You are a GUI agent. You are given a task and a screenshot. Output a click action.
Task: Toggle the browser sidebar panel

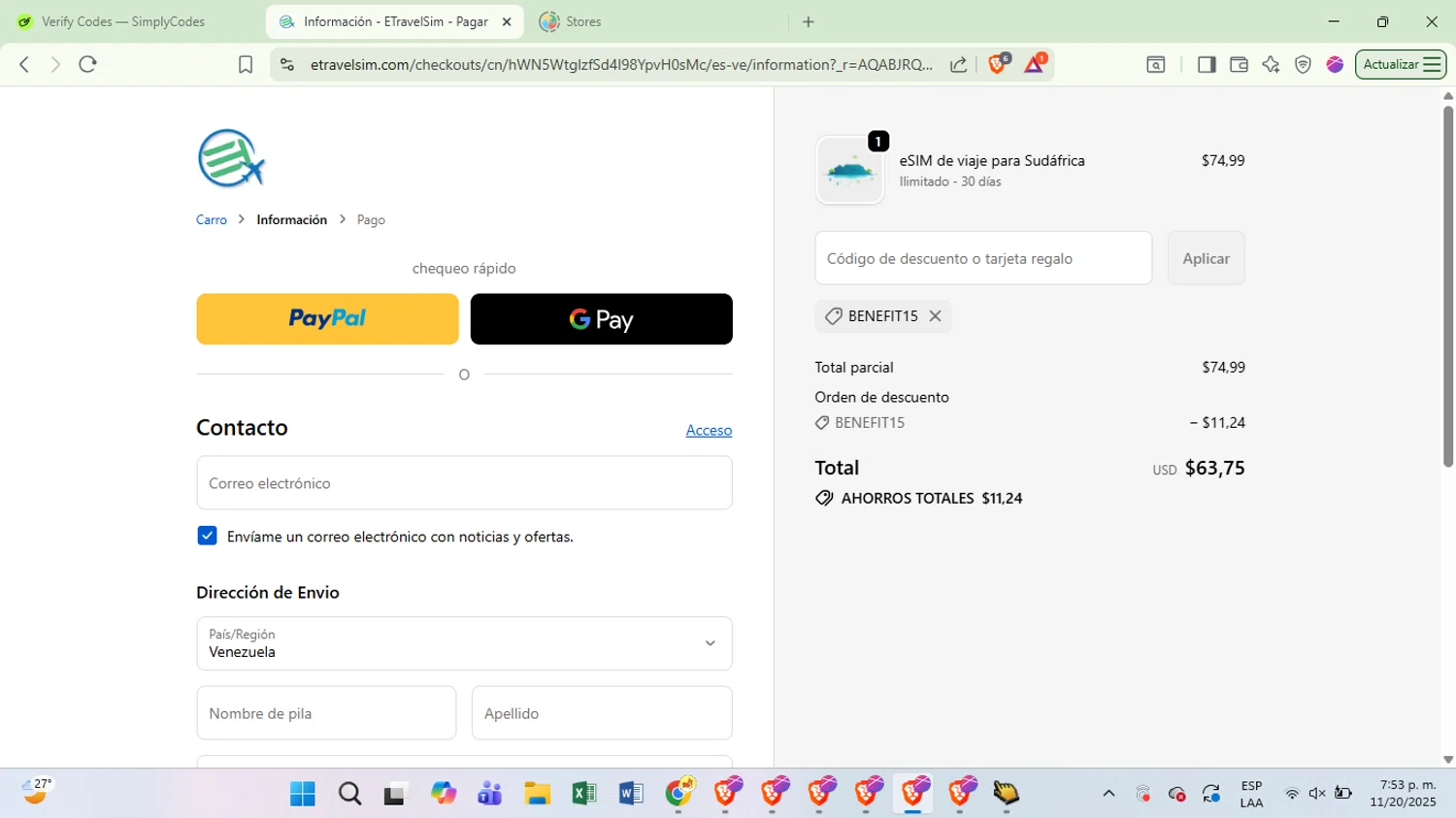tap(1207, 64)
